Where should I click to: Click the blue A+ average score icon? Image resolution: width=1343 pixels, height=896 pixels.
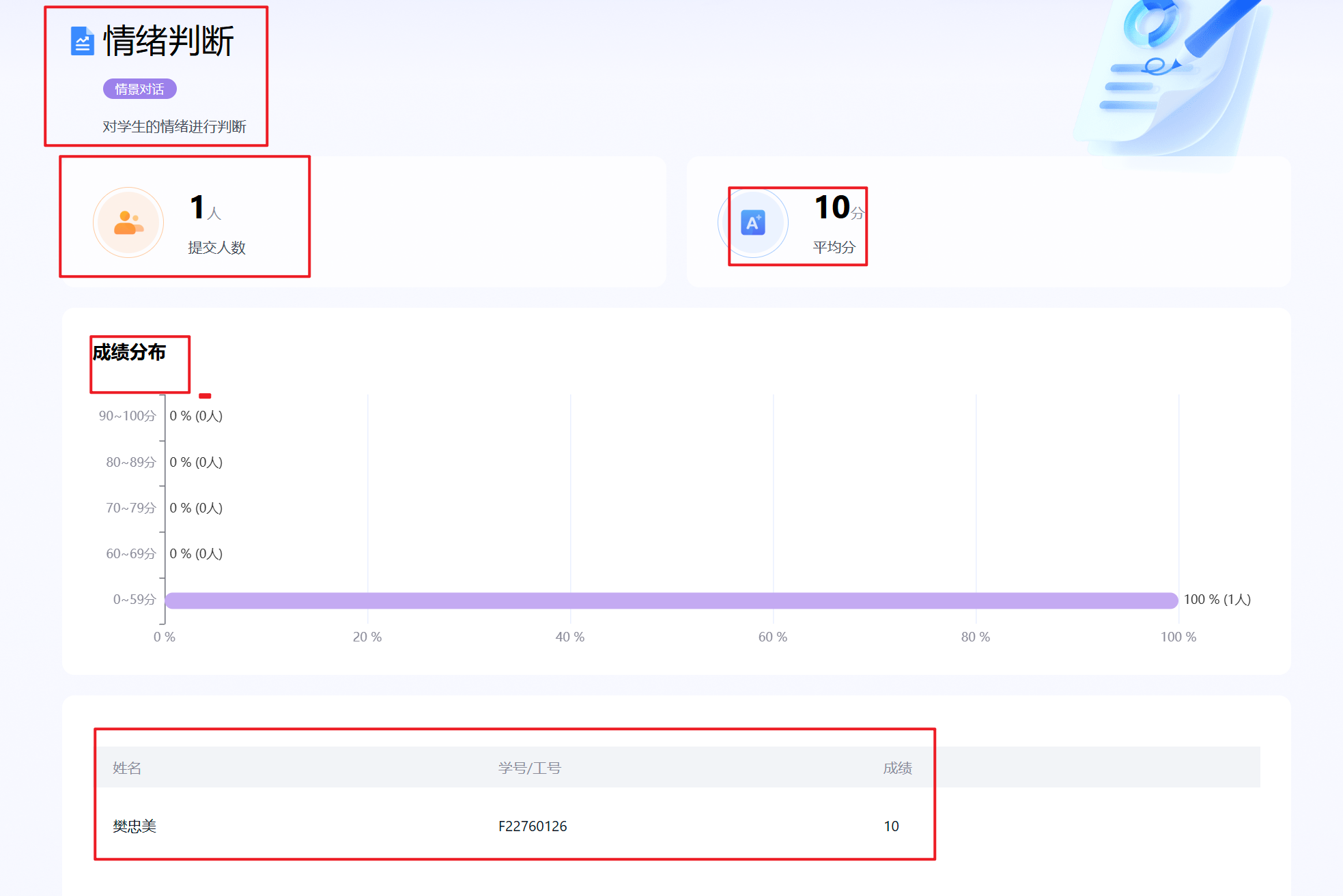click(x=753, y=222)
